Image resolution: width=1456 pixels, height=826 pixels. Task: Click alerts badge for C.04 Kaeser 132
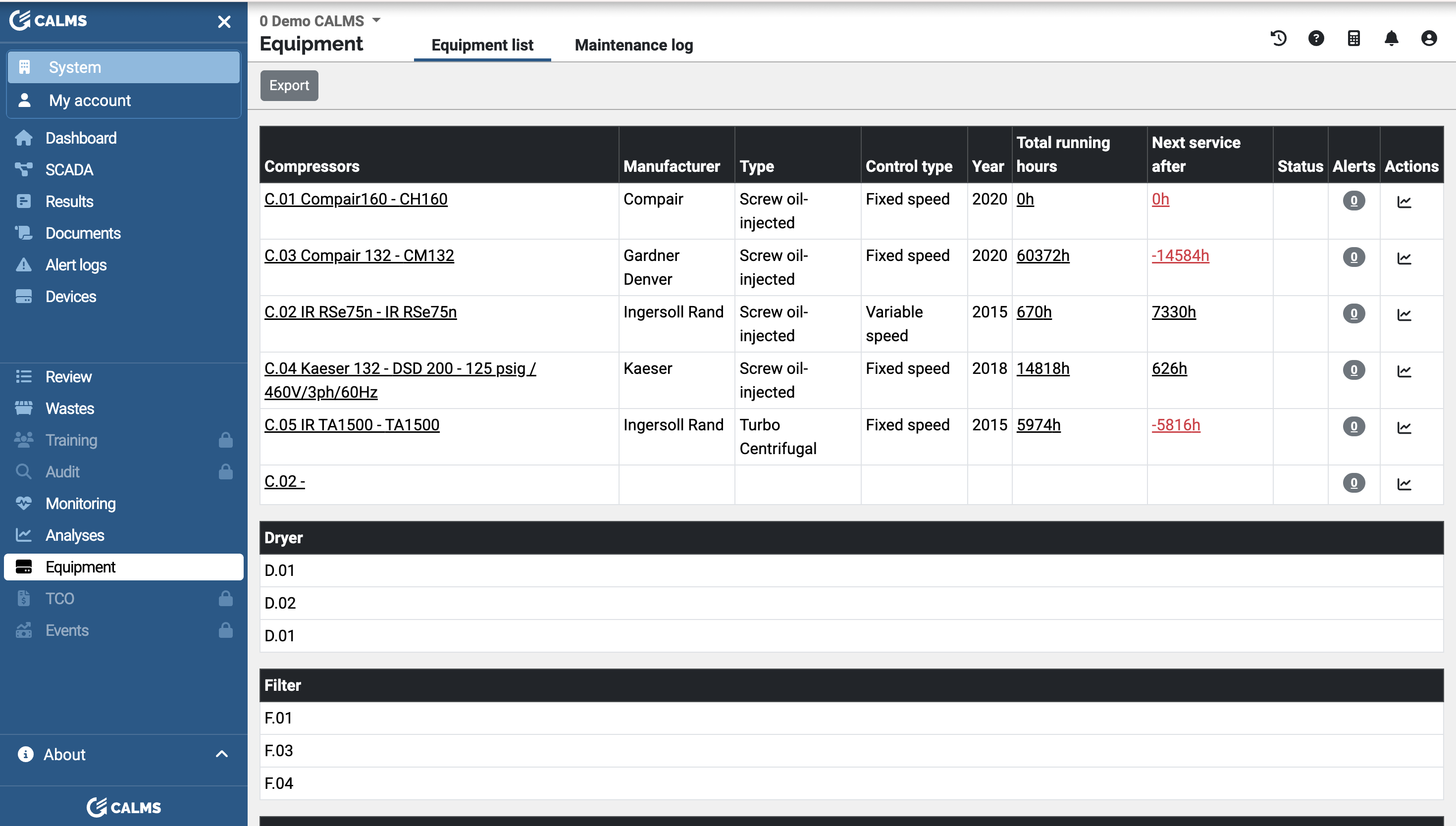point(1353,369)
